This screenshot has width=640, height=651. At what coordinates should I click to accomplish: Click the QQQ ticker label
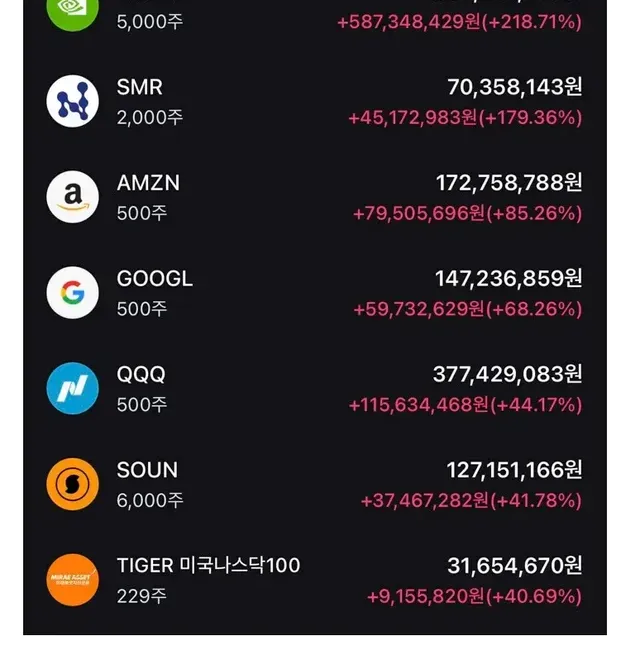click(x=141, y=375)
